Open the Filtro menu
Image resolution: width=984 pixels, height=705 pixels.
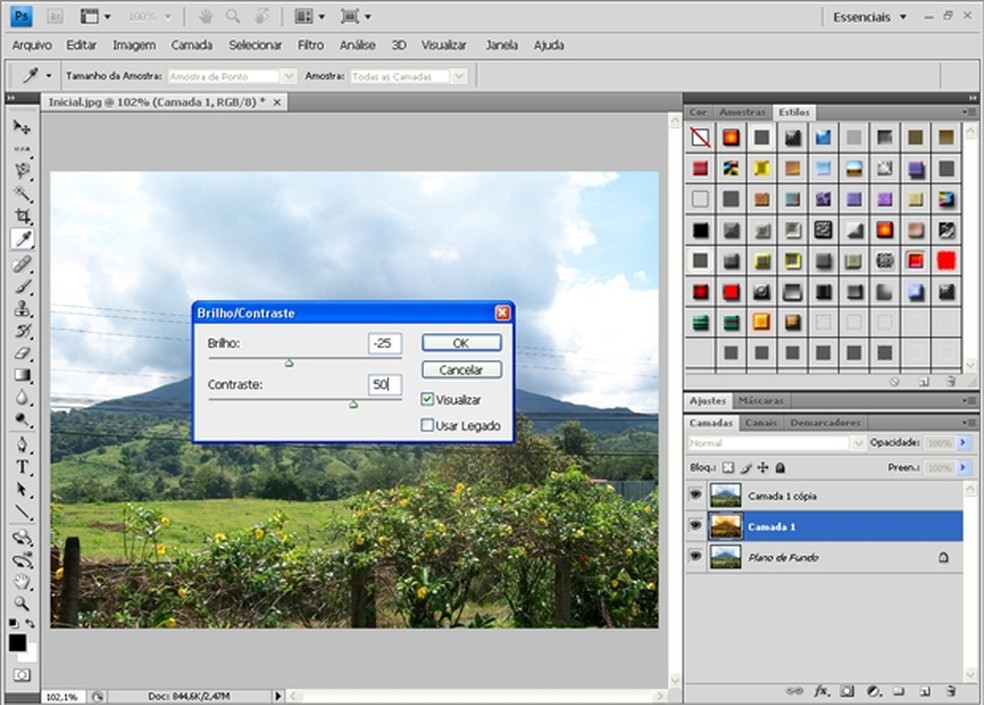click(310, 45)
